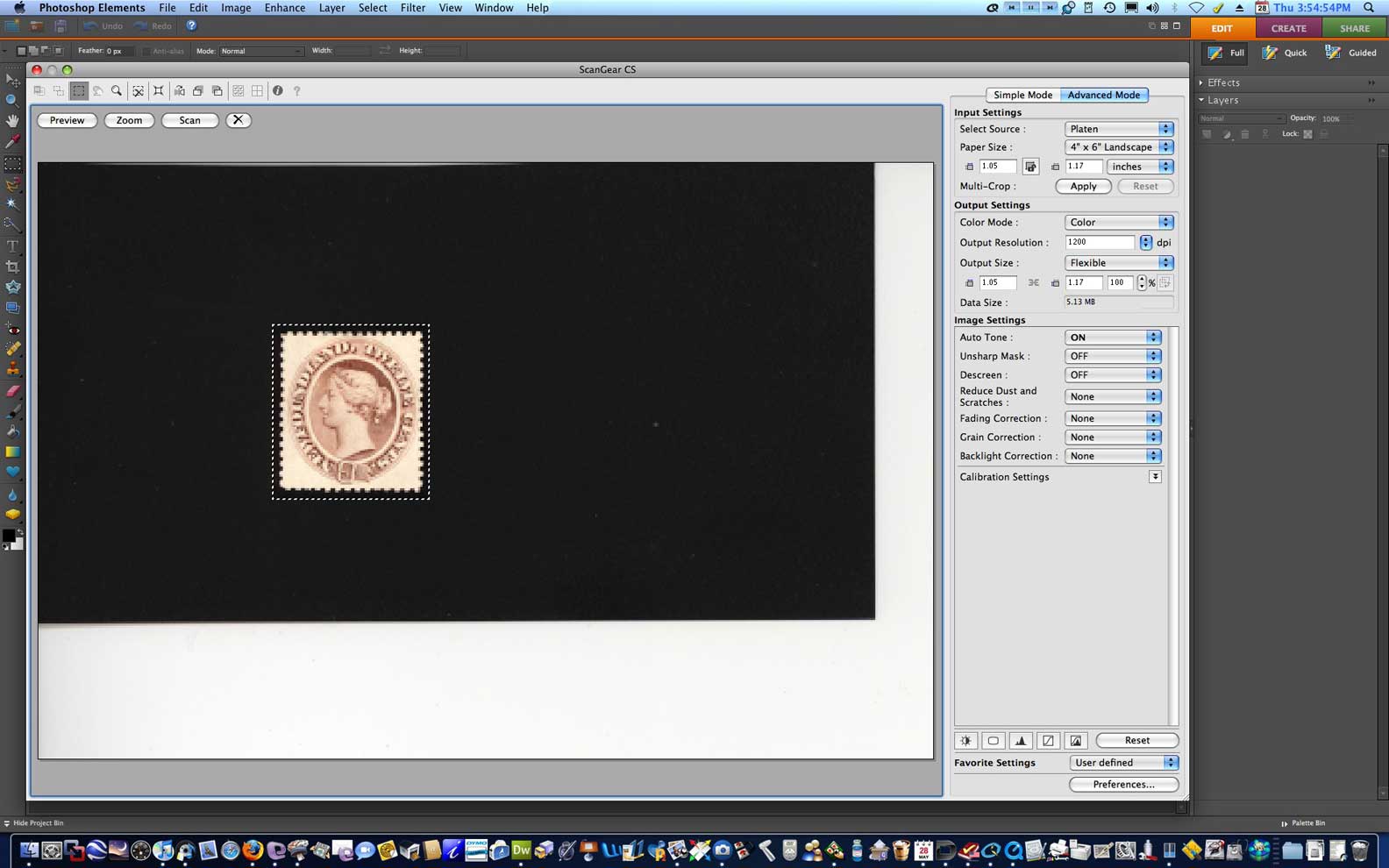Switch to the CREATE tab
The height and width of the screenshot is (868, 1389).
1288,28
